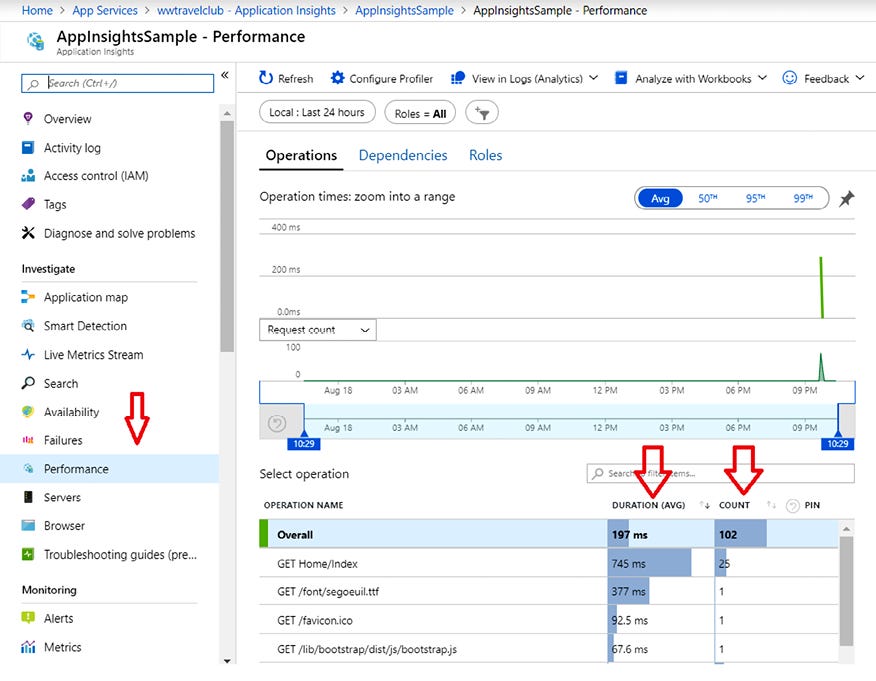Click the reset time range icon
This screenshot has width=876, height=681.
coord(277,423)
